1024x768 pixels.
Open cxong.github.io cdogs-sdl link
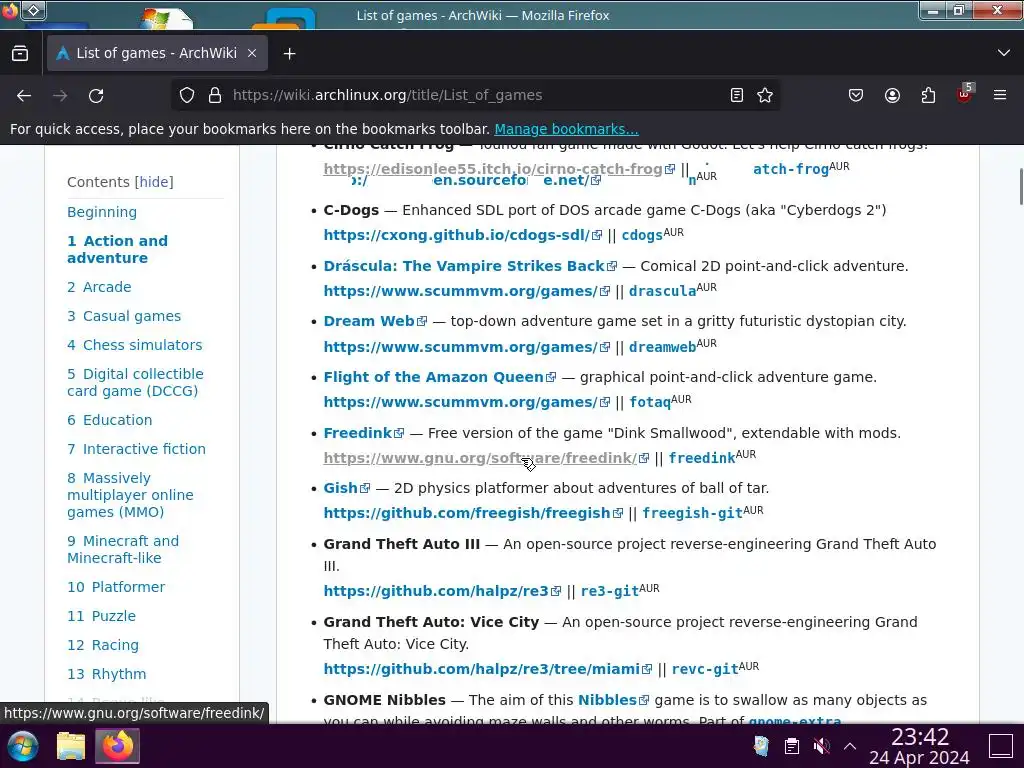coord(462,235)
